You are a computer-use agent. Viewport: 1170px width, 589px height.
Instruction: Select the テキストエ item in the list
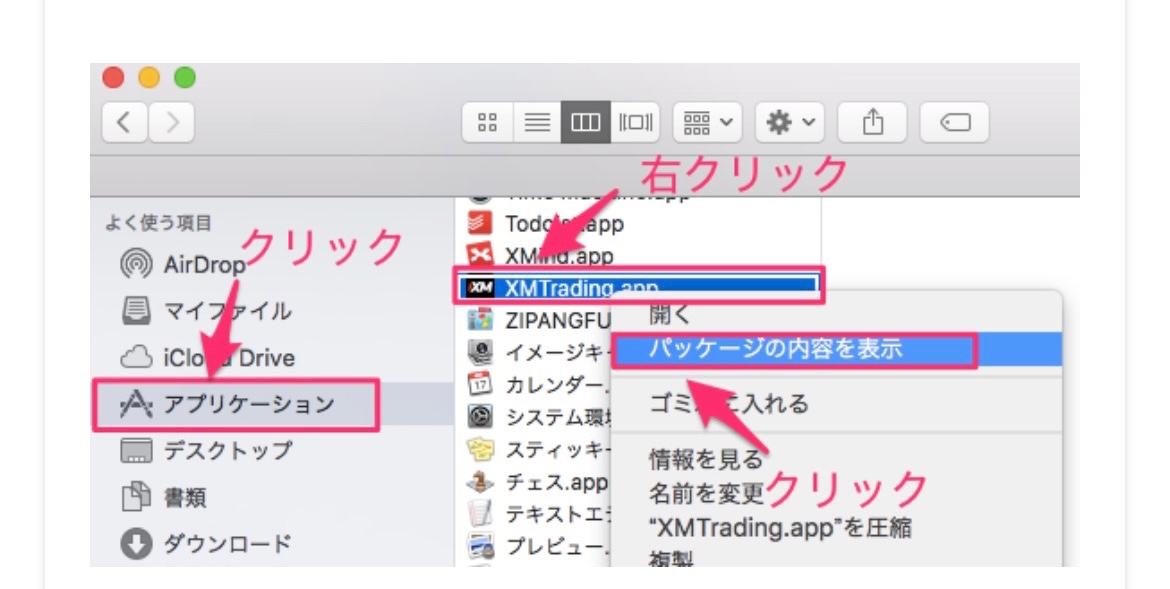(557, 514)
